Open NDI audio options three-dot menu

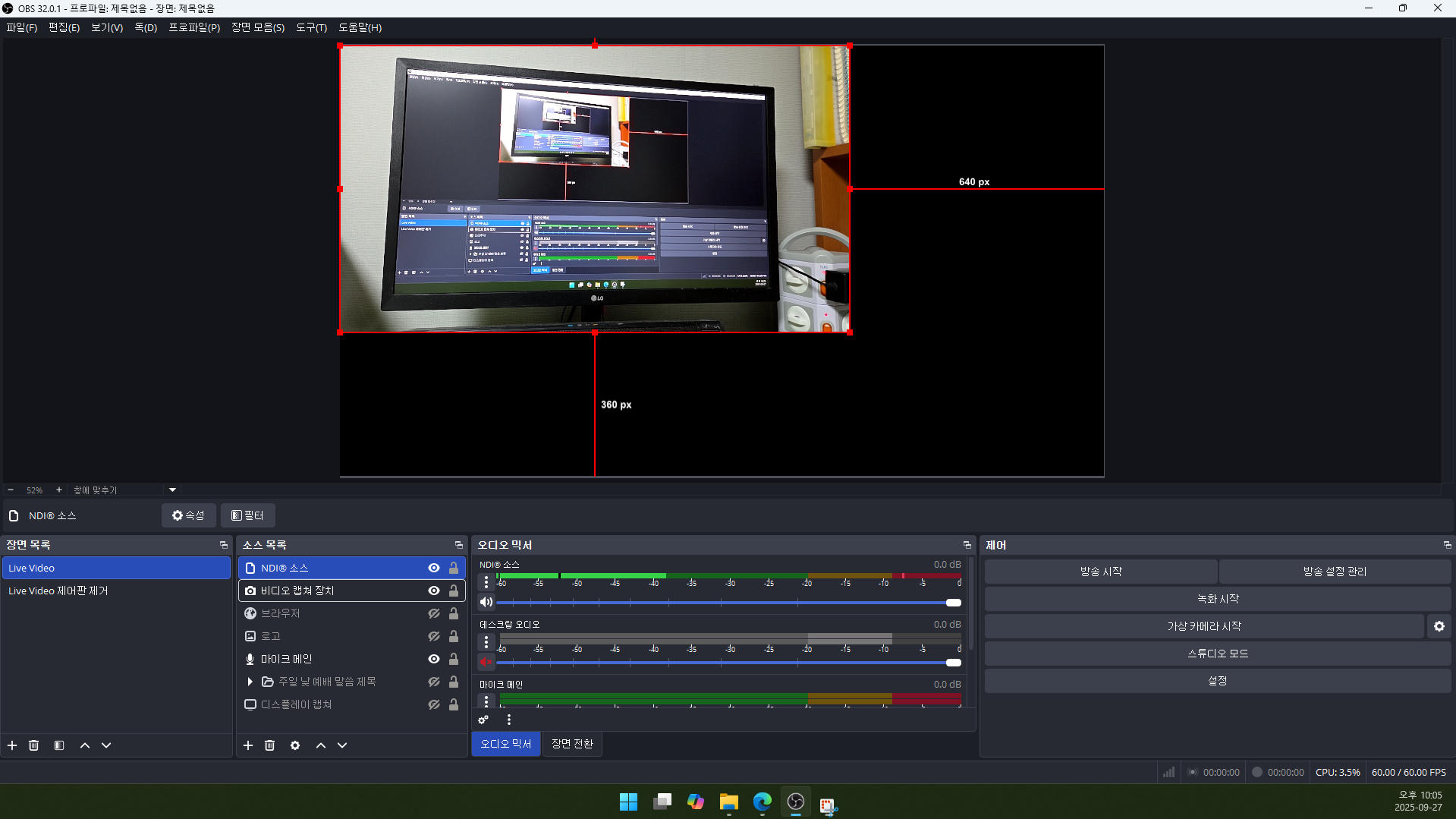pos(486,582)
